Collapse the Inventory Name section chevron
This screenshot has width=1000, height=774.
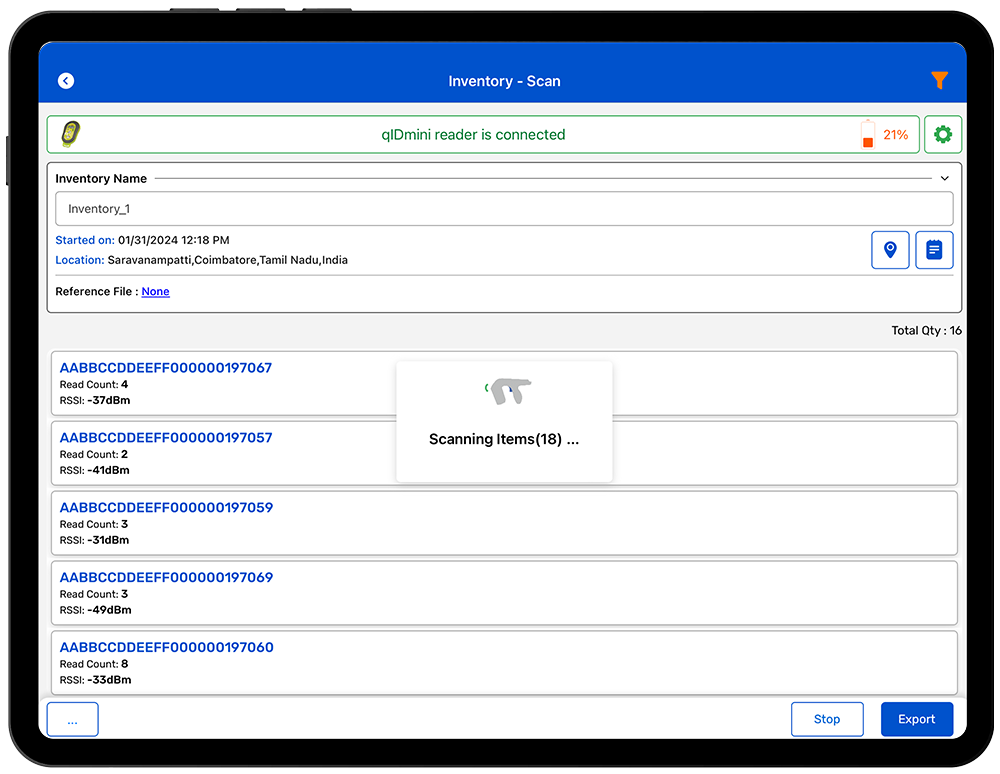pos(944,179)
